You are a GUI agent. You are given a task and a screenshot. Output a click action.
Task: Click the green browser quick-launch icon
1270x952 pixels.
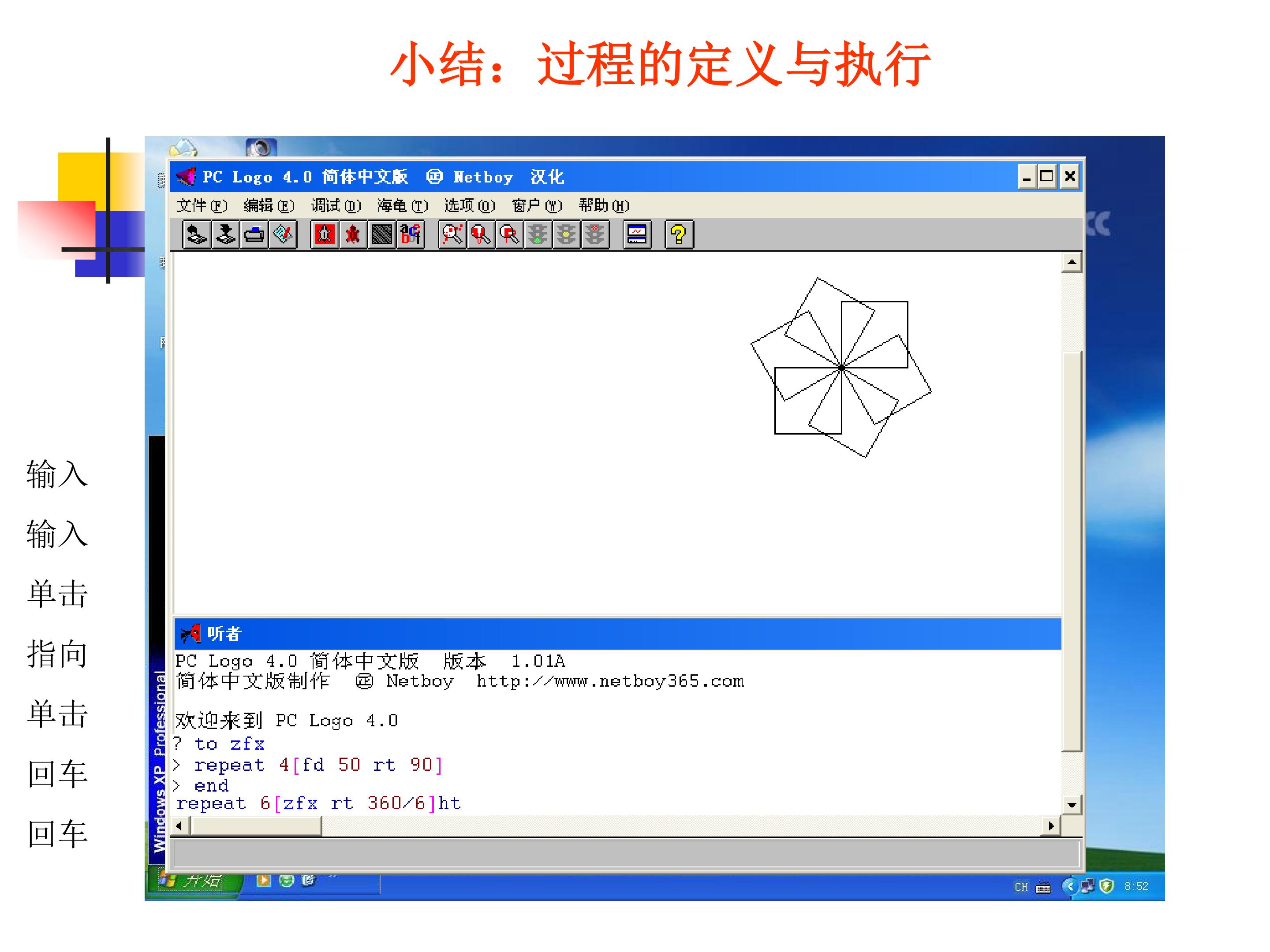tap(286, 880)
